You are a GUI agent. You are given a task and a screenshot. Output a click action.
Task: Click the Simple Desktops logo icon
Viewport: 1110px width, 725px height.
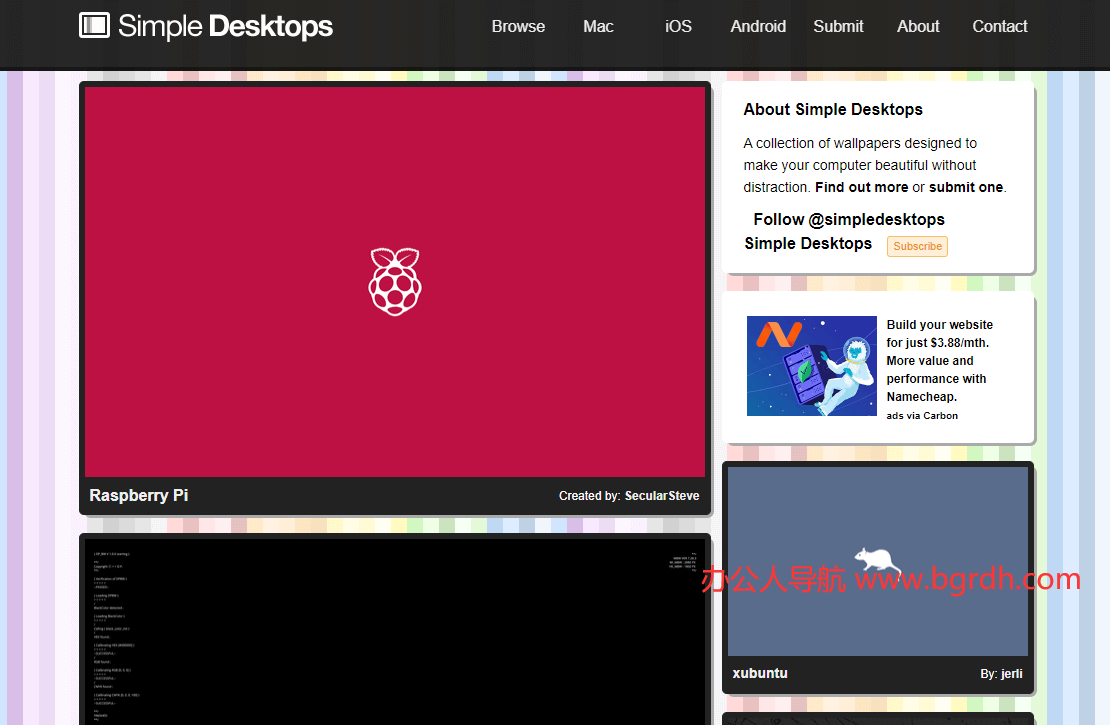[93, 26]
